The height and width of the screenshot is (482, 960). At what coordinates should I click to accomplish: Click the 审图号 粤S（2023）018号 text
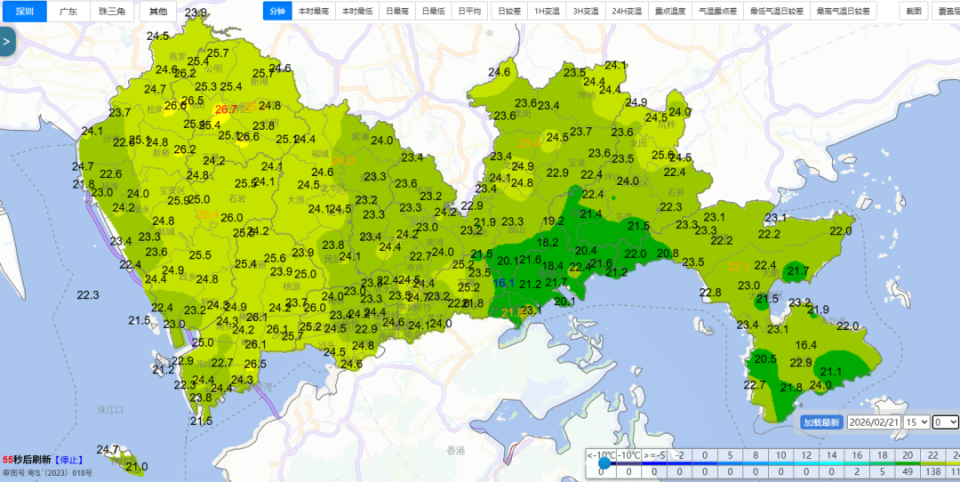coord(48,473)
